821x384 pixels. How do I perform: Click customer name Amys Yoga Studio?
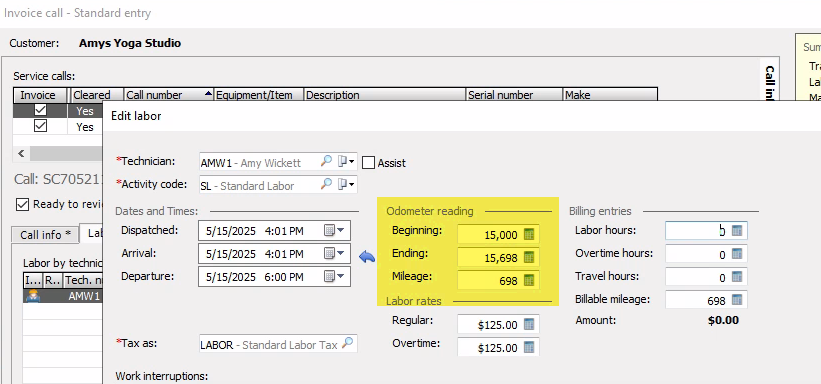[x=130, y=43]
